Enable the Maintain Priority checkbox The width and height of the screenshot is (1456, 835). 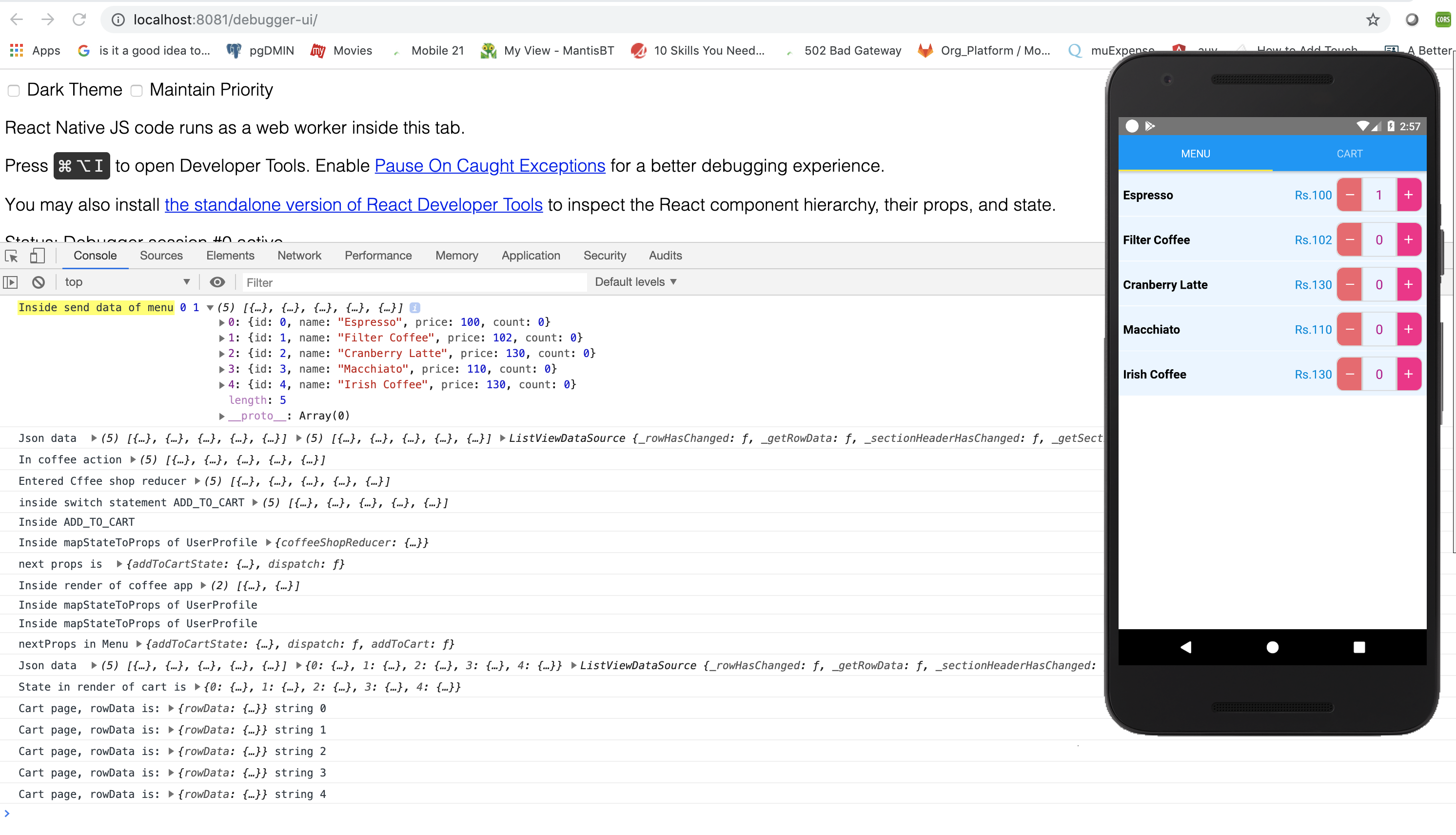coord(137,91)
